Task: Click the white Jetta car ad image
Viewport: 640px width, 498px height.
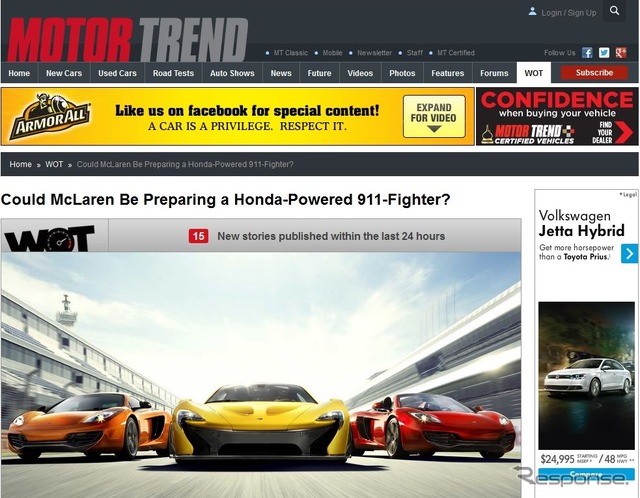Action: coord(587,376)
